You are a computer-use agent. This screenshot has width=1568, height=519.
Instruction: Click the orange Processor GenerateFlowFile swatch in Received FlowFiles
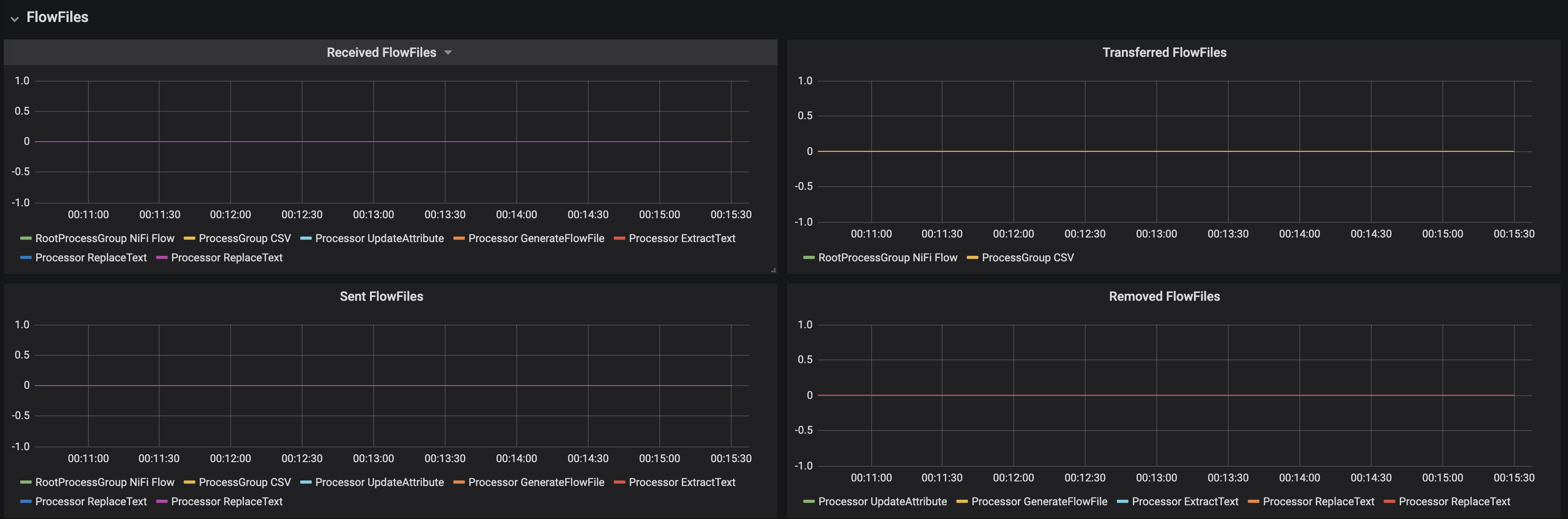tap(459, 238)
